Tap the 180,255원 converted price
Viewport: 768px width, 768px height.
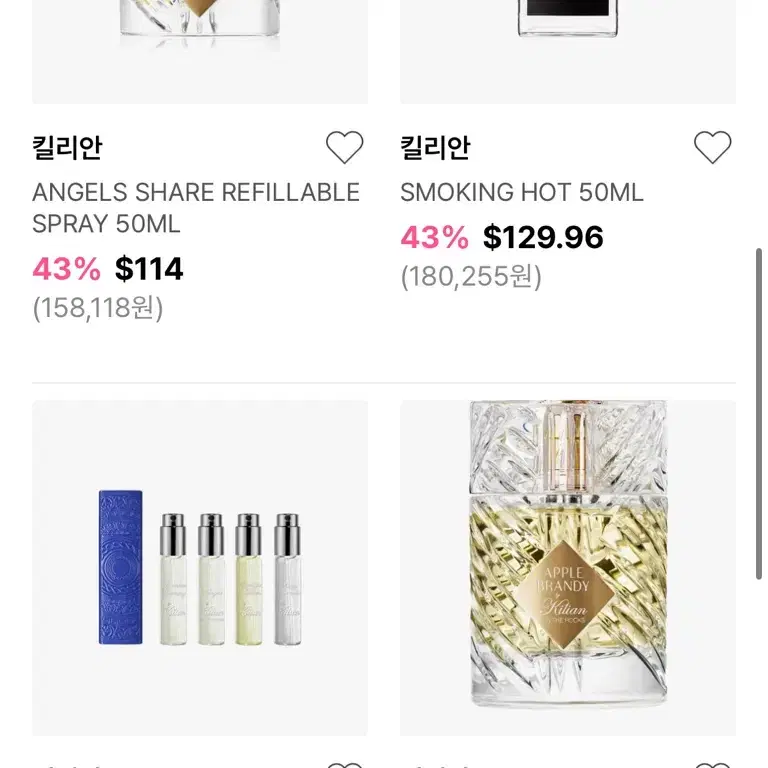tap(471, 277)
